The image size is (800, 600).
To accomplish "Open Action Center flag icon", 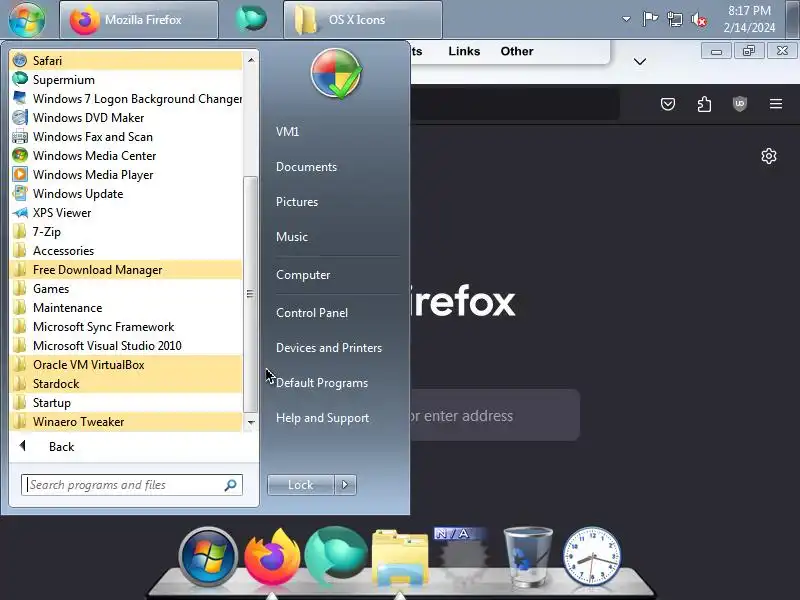I will [x=649, y=19].
